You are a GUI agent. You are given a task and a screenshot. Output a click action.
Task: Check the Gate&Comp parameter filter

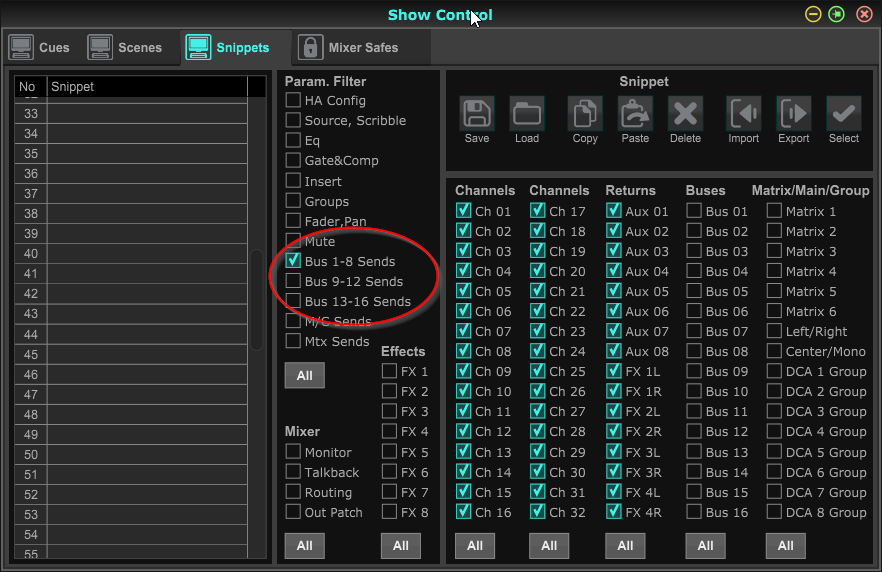click(x=293, y=160)
